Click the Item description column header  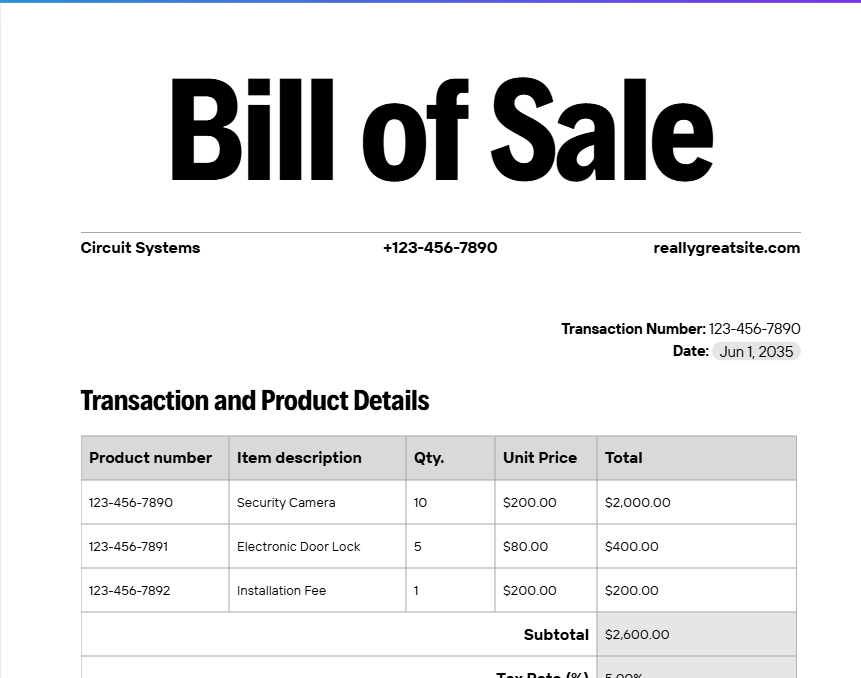click(x=317, y=458)
